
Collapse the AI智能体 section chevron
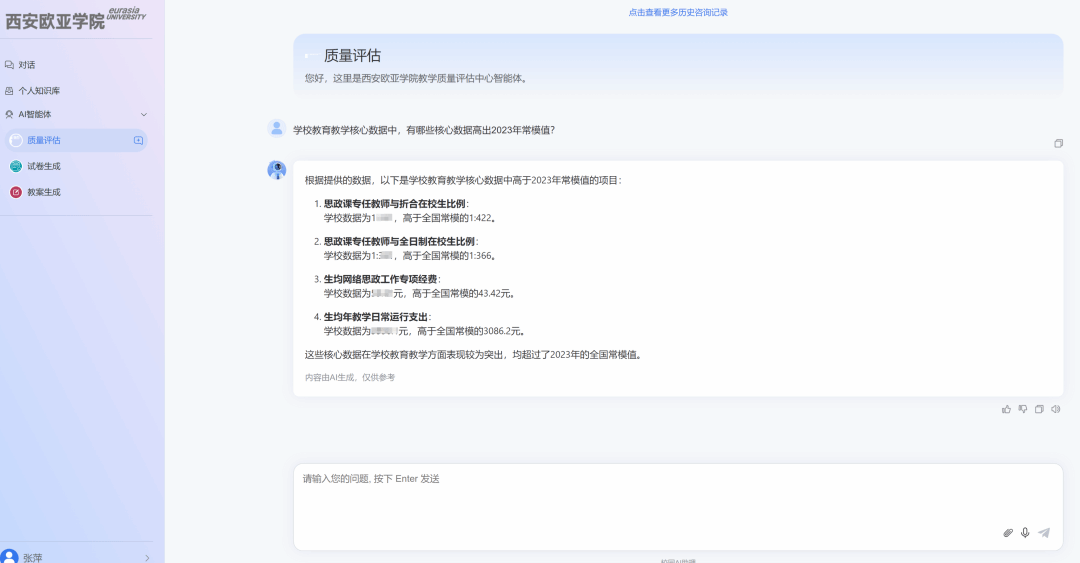pyautogui.click(x=143, y=115)
